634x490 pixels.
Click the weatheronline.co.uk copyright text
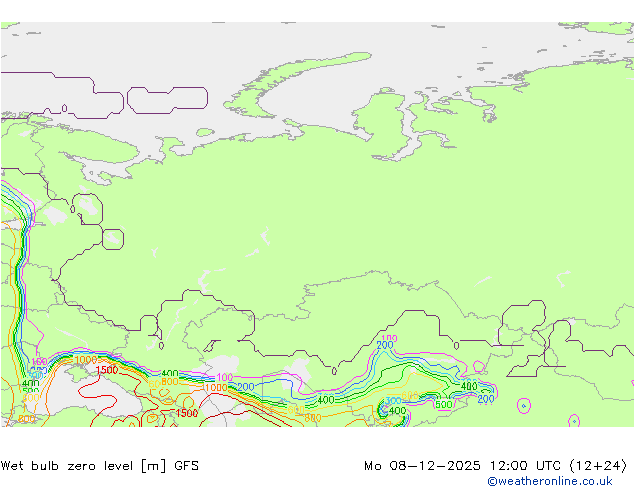(x=549, y=481)
